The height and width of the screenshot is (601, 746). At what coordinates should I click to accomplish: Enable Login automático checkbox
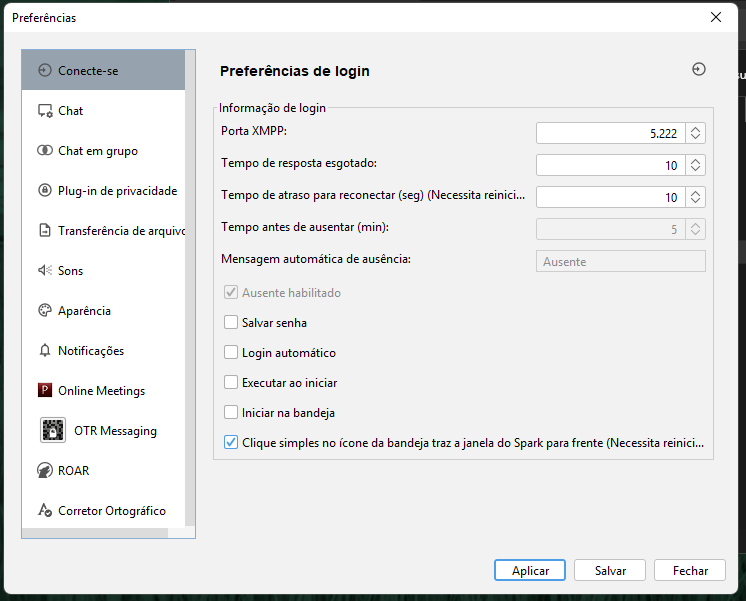pyautogui.click(x=231, y=352)
